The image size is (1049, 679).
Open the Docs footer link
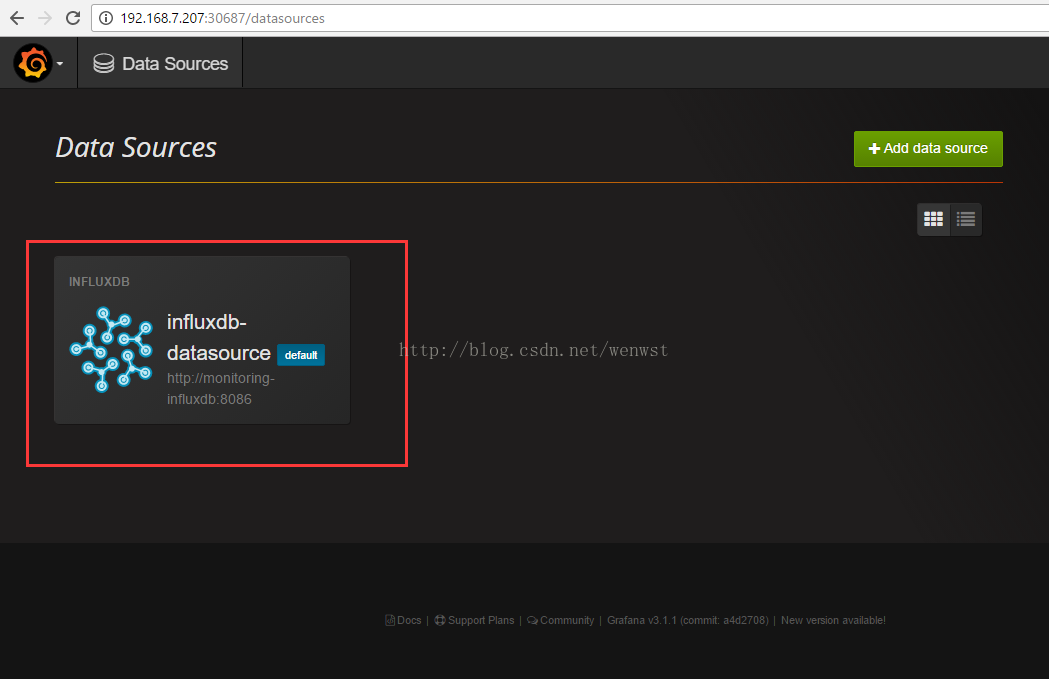(403, 620)
